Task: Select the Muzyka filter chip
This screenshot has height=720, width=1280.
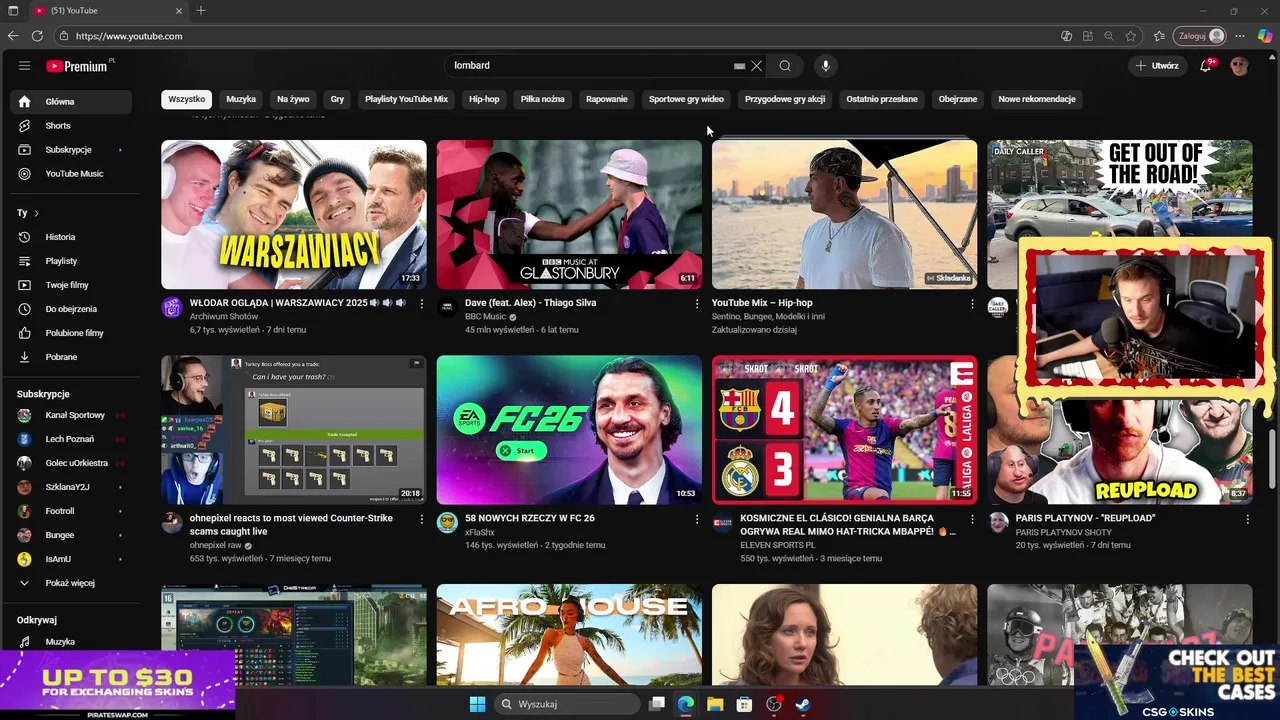Action: click(x=241, y=99)
